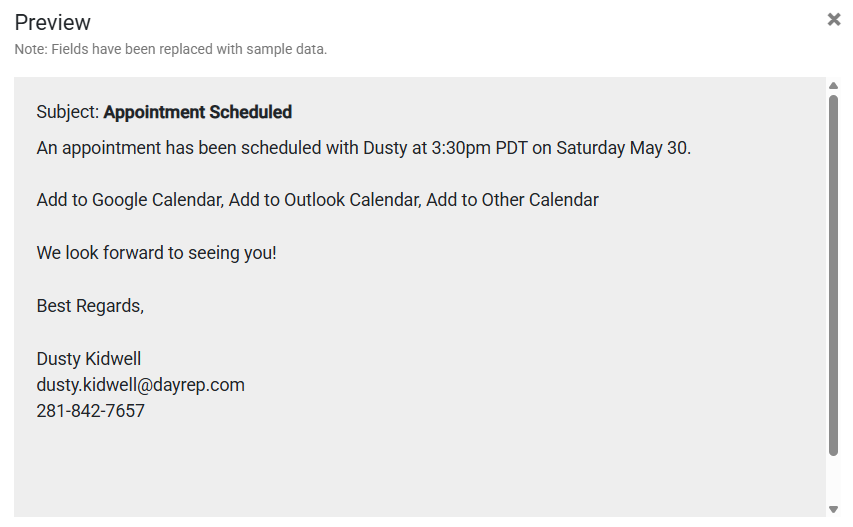Click the We look forward to seeing you line

click(156, 253)
